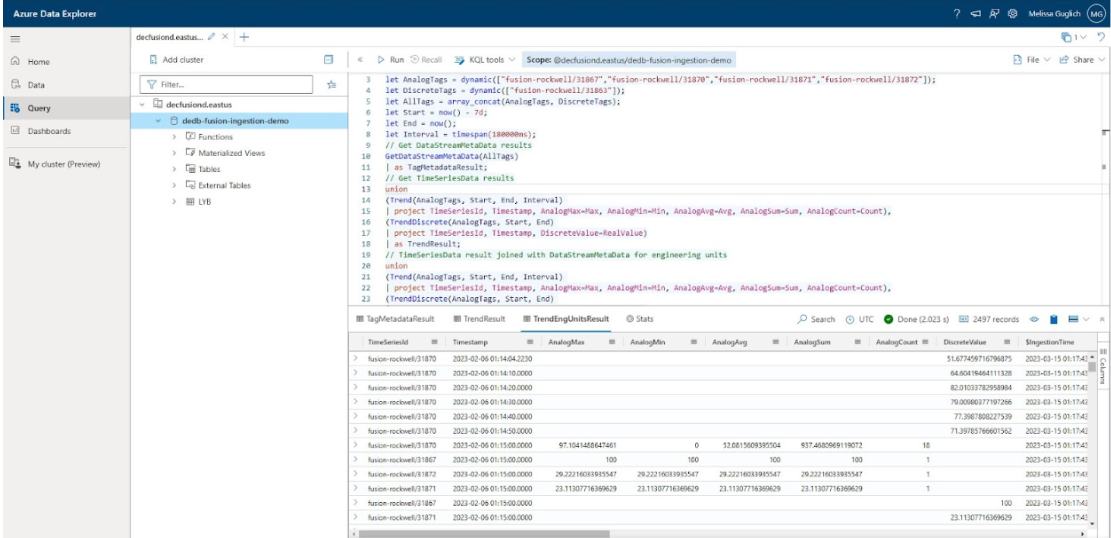This screenshot has width=1111, height=538.
Task: Rename query tab with pencil icon
Action: coord(211,36)
